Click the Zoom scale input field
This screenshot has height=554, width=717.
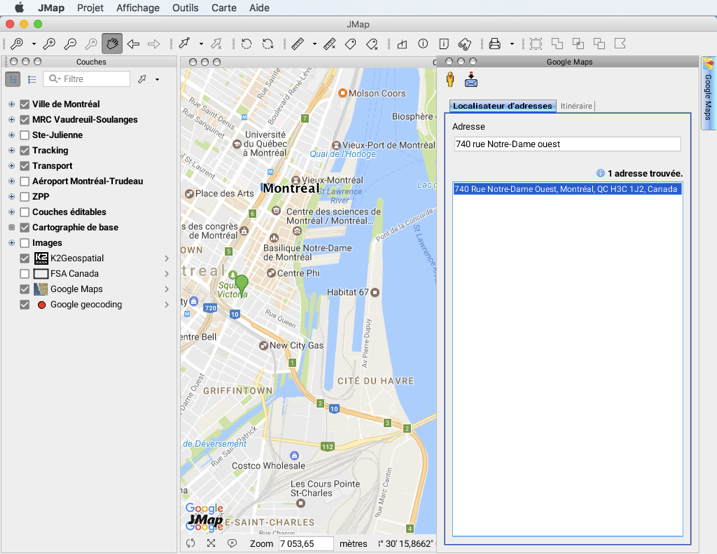click(305, 543)
